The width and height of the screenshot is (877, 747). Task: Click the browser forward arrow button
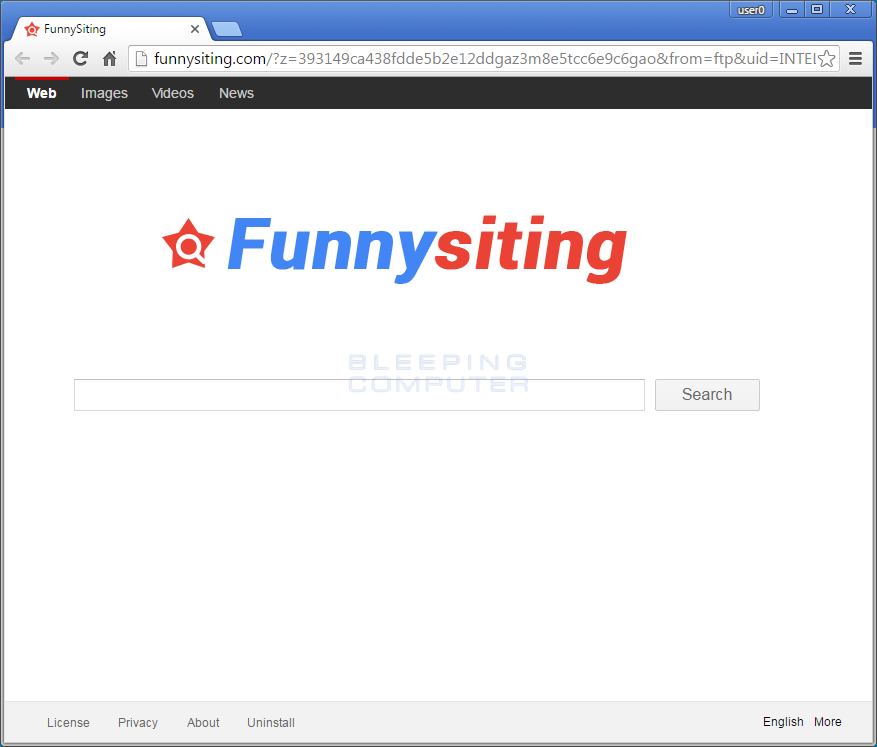point(51,59)
